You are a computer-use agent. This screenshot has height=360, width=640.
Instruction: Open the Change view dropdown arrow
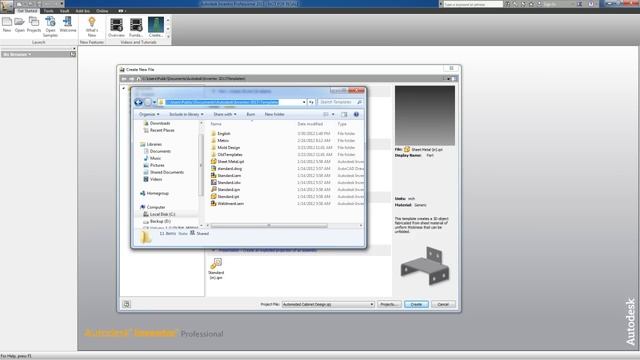(333, 114)
